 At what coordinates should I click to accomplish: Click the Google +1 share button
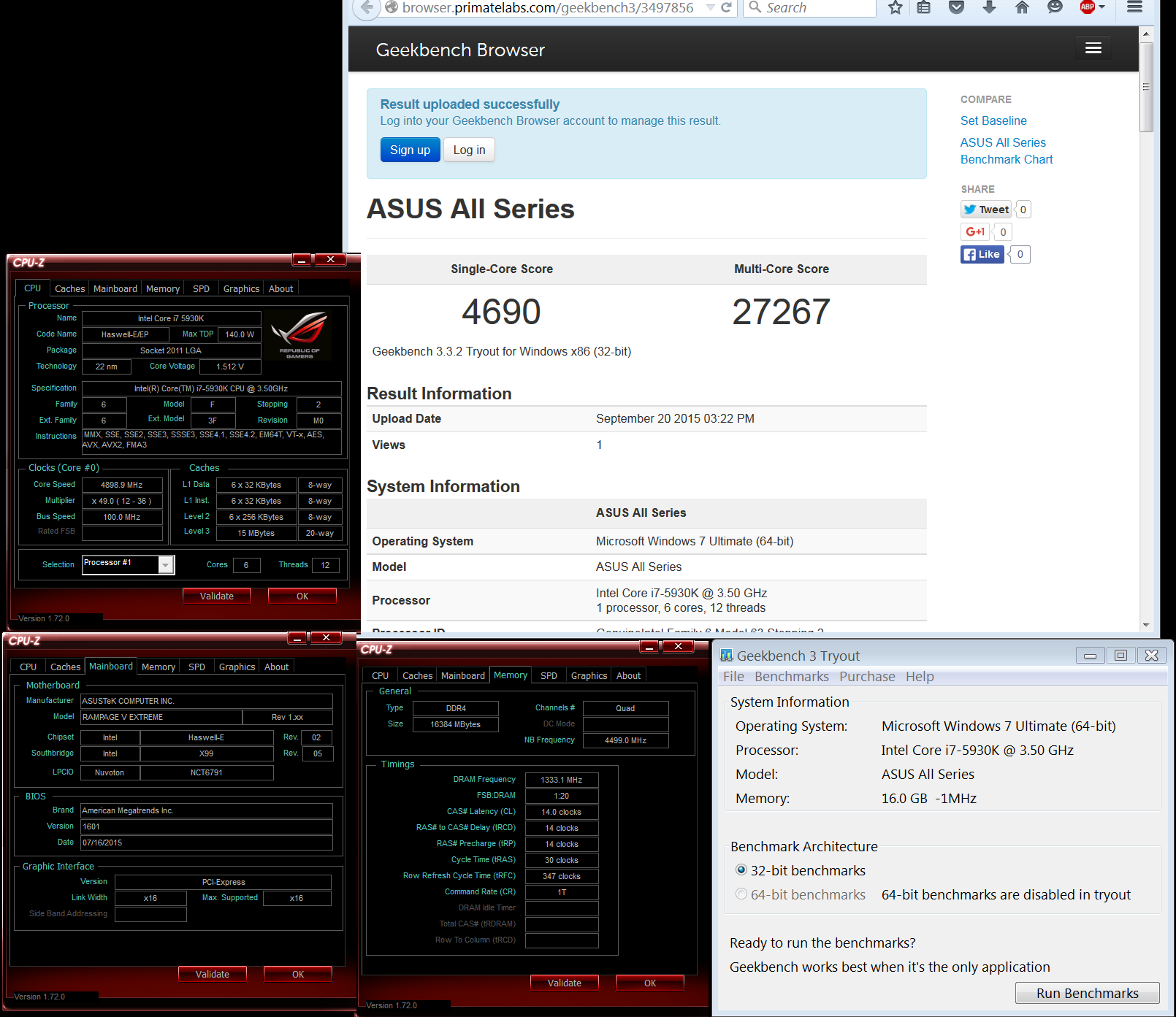point(975,232)
